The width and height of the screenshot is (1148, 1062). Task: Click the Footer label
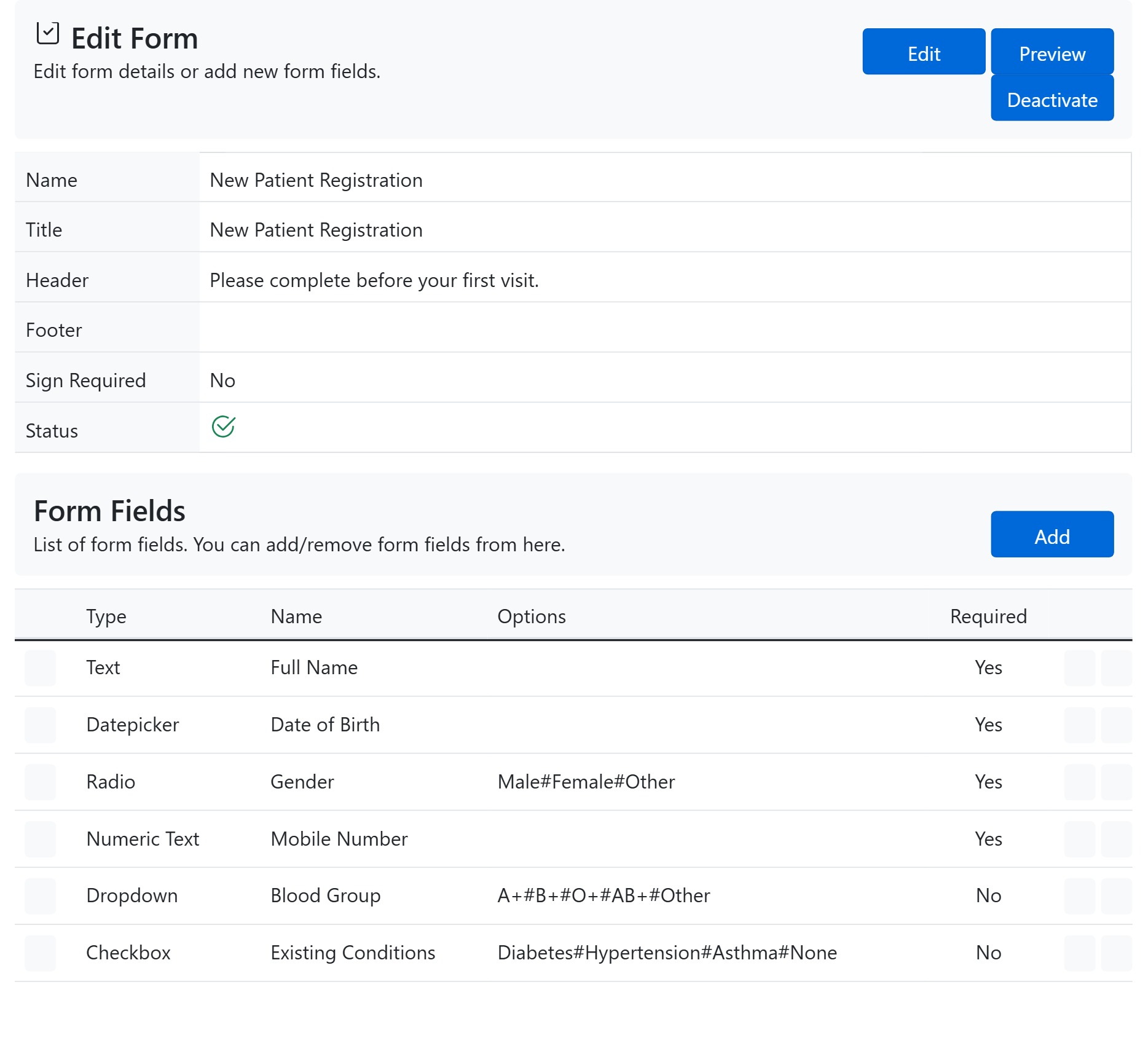tap(53, 330)
